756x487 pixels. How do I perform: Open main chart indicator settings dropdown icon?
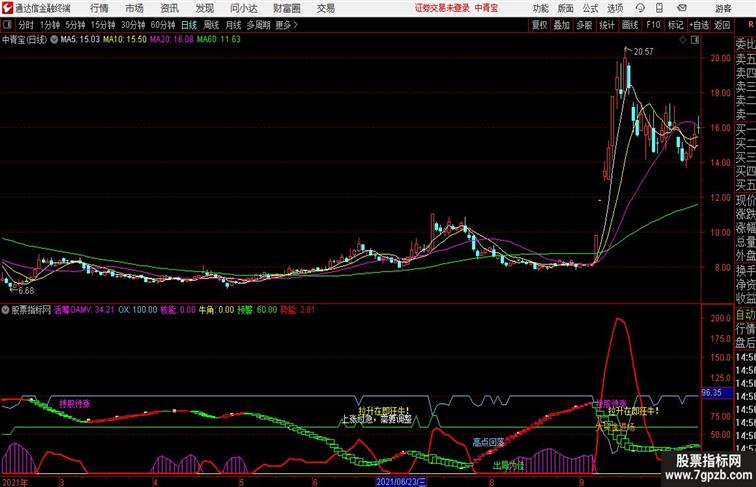click(54, 40)
